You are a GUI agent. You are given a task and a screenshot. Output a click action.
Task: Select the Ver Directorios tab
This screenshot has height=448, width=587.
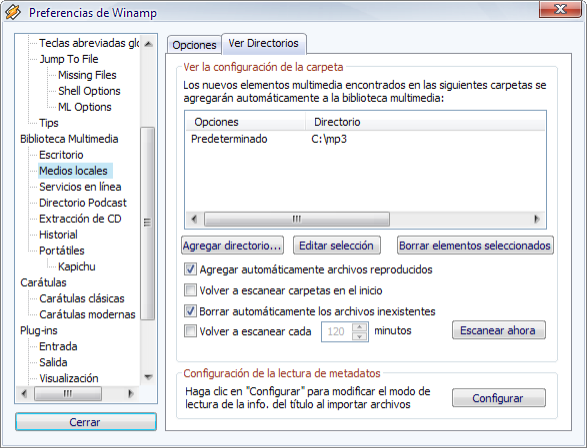pos(264,43)
